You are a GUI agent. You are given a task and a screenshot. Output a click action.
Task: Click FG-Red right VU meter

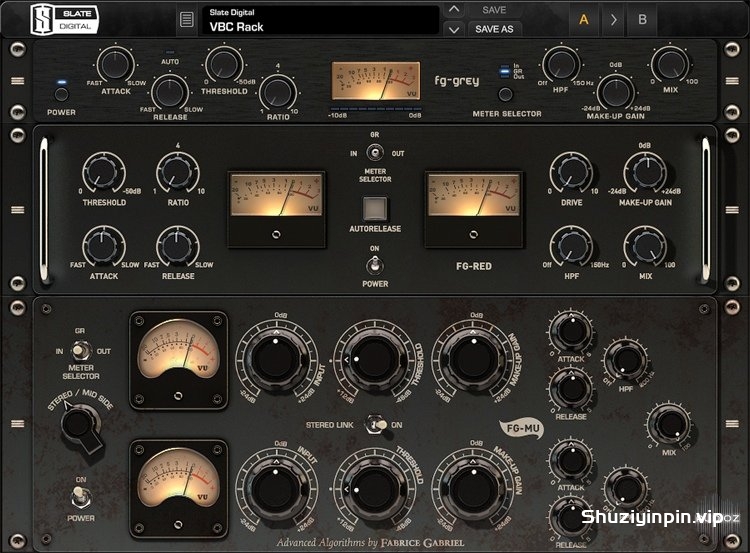474,210
